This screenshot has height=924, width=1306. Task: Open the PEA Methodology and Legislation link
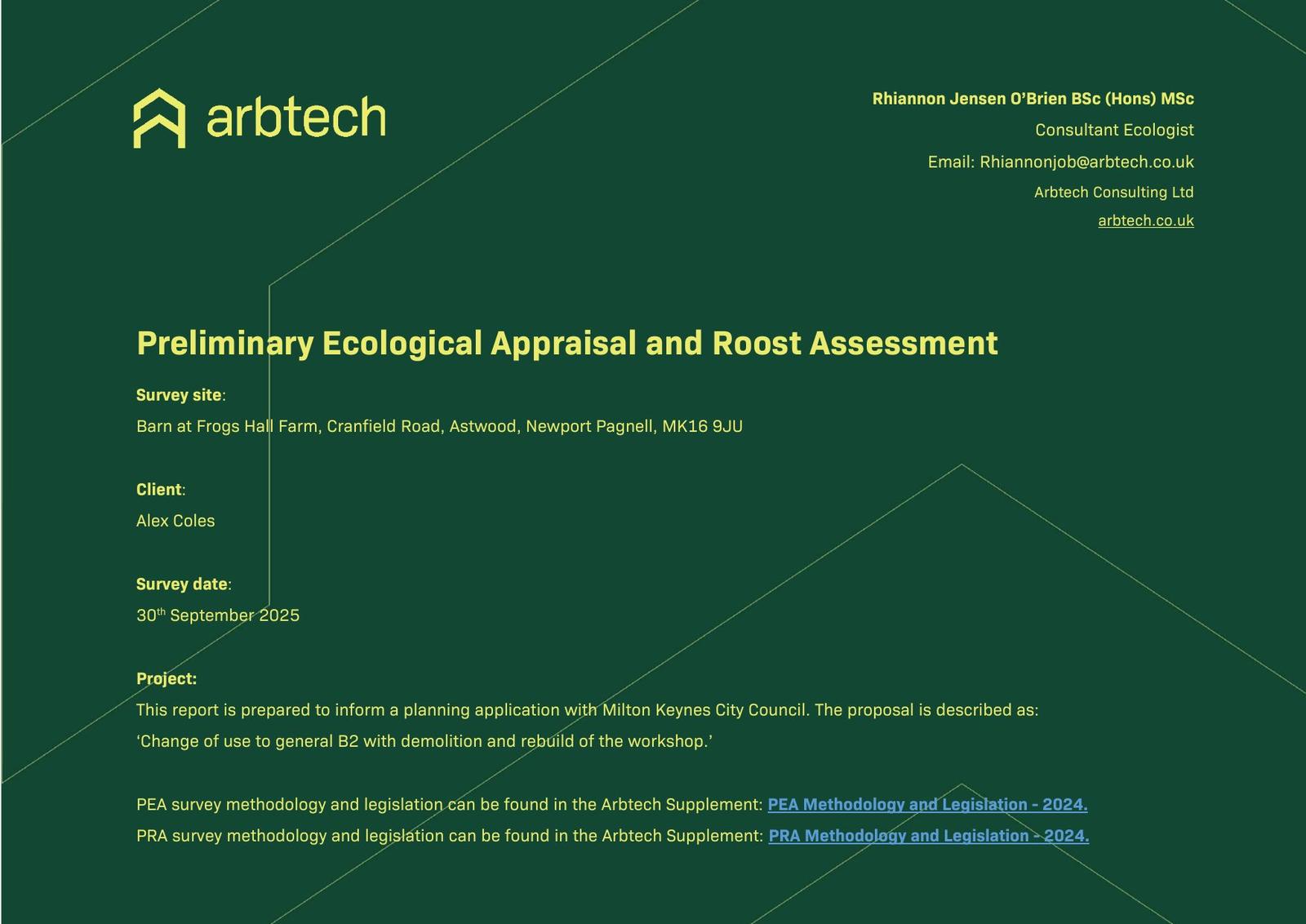tap(926, 805)
